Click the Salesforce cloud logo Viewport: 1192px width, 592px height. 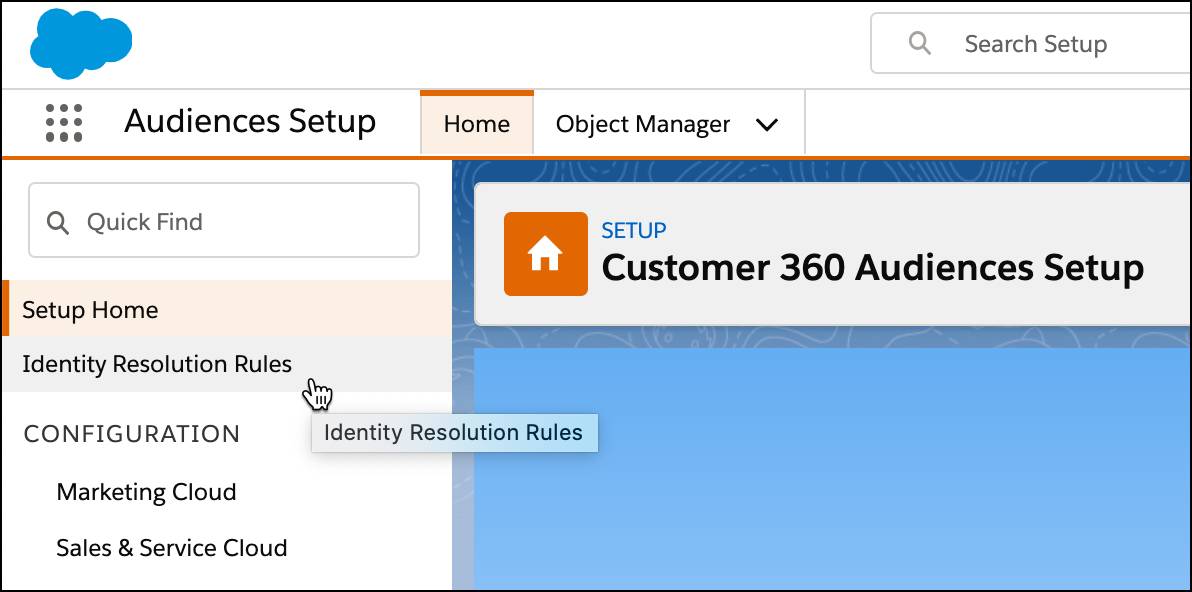81,43
